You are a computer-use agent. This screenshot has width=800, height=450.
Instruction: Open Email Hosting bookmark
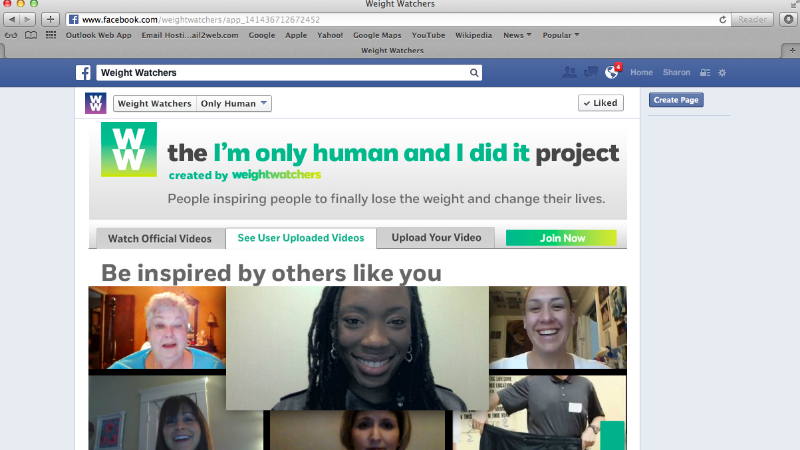click(x=190, y=35)
